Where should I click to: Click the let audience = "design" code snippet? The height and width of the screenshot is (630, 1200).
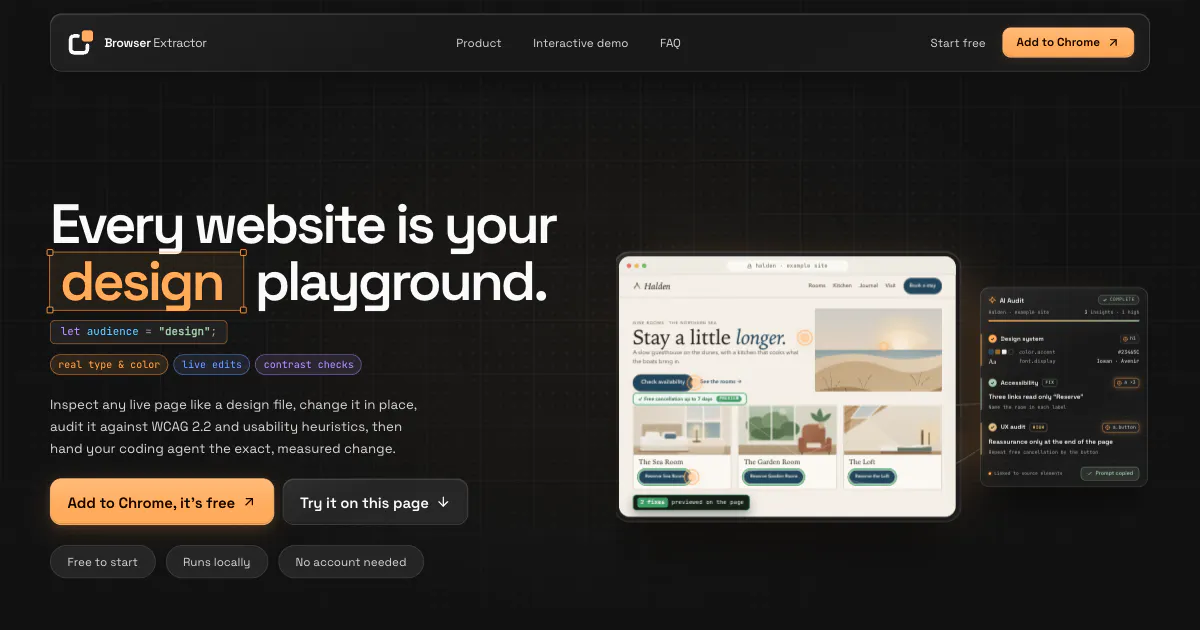138,331
